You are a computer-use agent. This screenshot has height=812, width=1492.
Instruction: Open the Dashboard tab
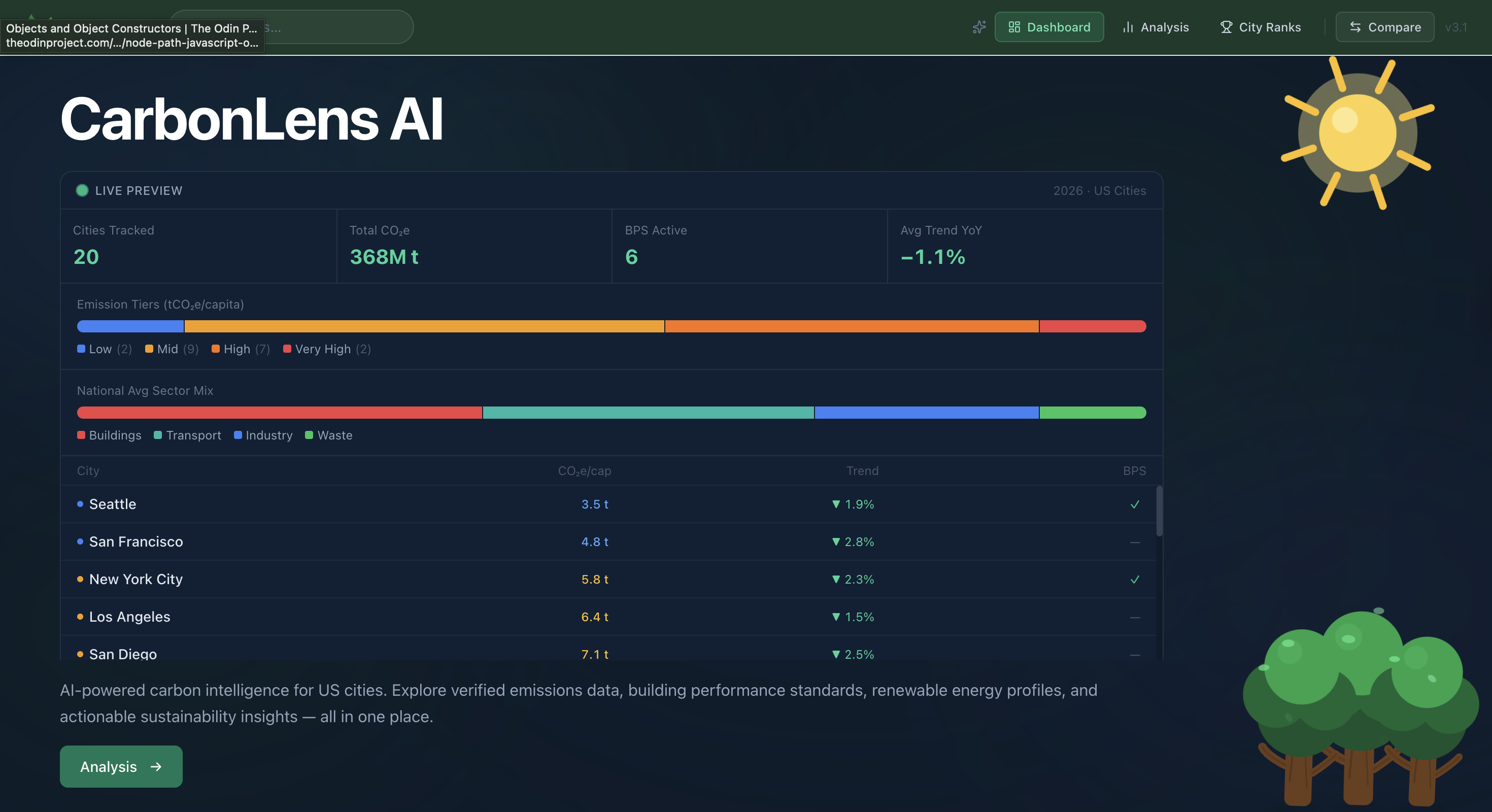[1049, 27]
